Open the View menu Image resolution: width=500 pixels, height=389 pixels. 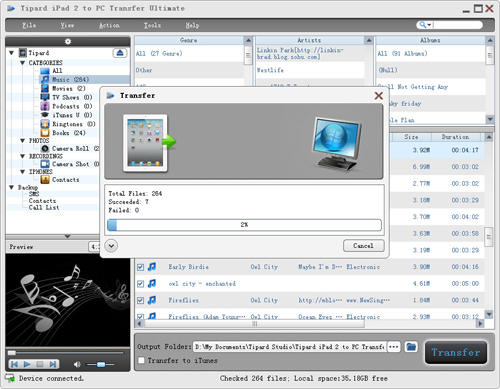[x=67, y=25]
